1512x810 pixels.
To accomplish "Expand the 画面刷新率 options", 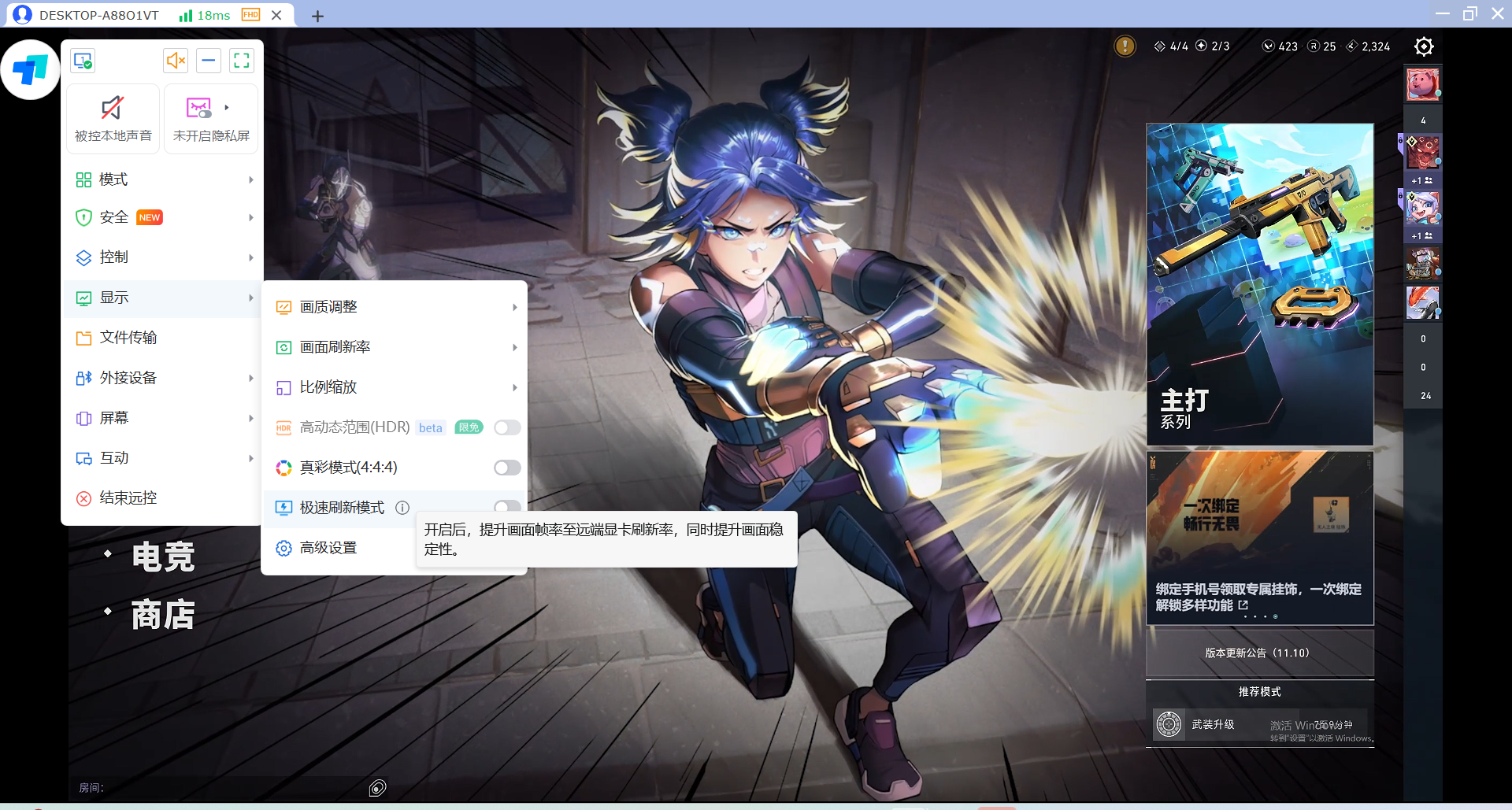I will pos(395,347).
